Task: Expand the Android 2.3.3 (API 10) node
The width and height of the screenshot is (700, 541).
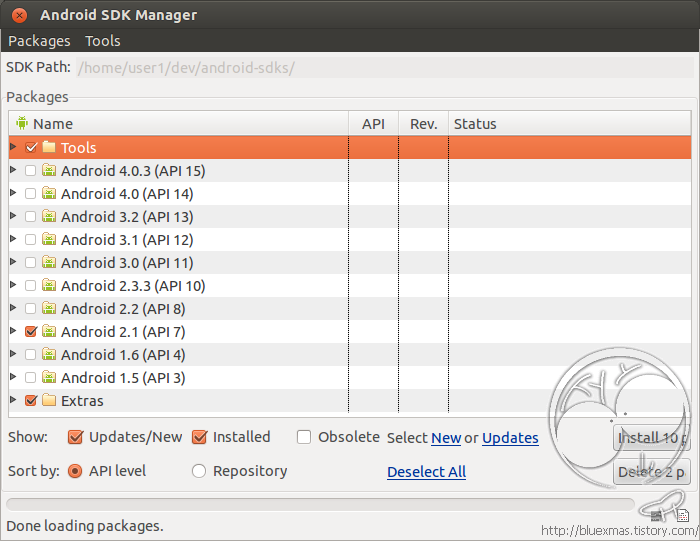Action: click(x=13, y=285)
